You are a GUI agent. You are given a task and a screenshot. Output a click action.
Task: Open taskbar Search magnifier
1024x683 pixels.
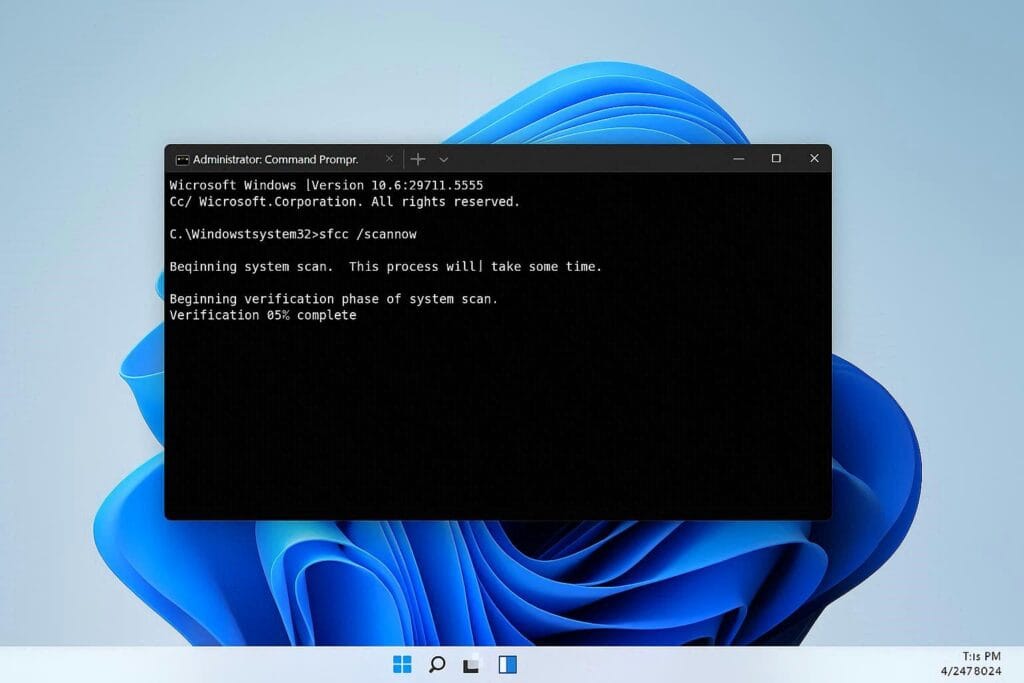point(437,664)
